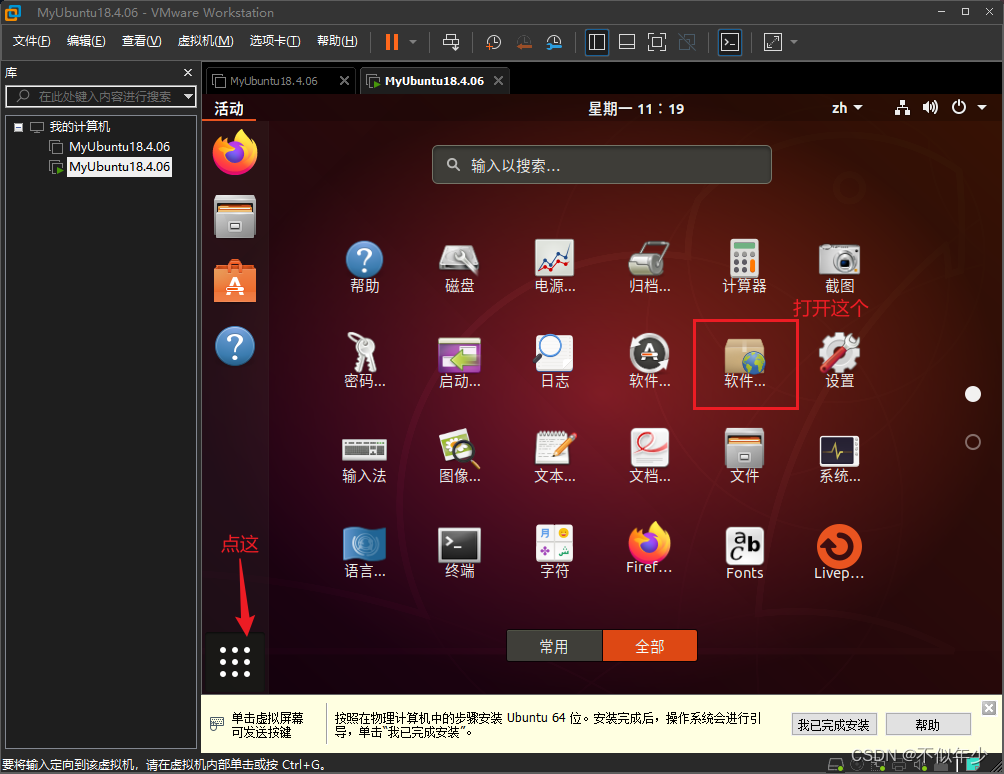
Task: Open System Monitor (系统) app
Action: [839, 458]
